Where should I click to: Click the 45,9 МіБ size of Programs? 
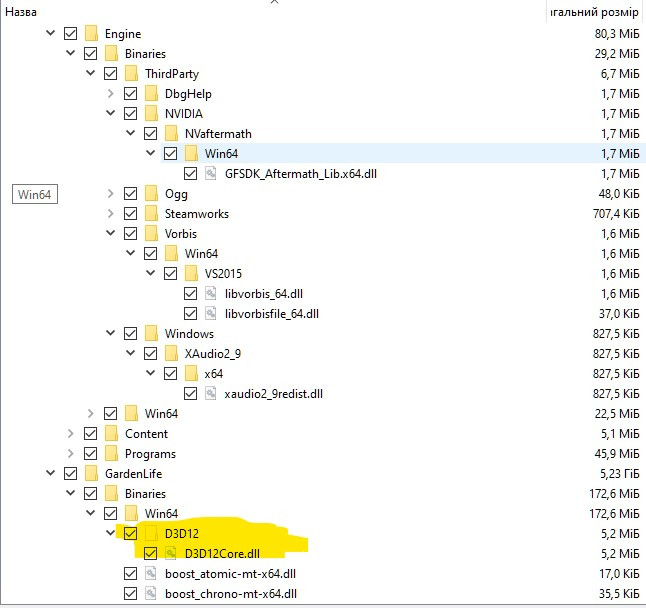click(617, 453)
